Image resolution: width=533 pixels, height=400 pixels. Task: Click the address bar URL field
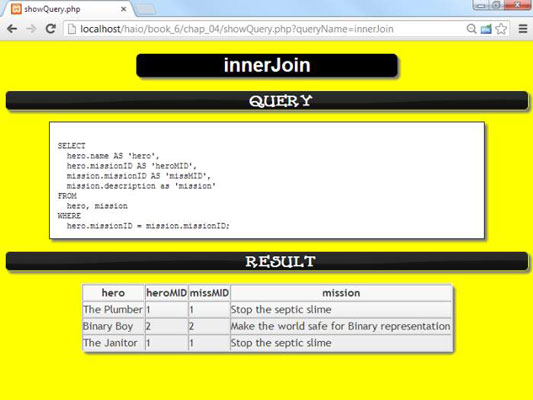tap(265, 29)
